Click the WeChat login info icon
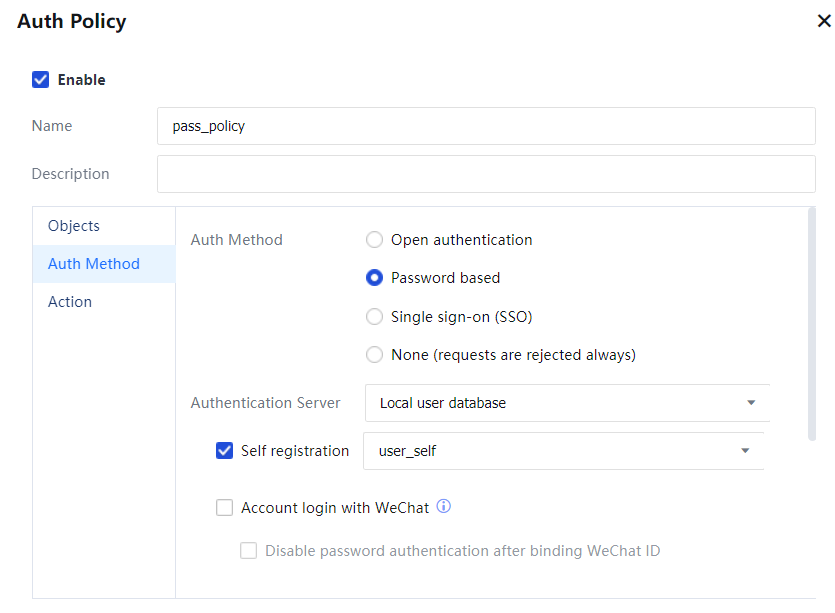 point(444,507)
